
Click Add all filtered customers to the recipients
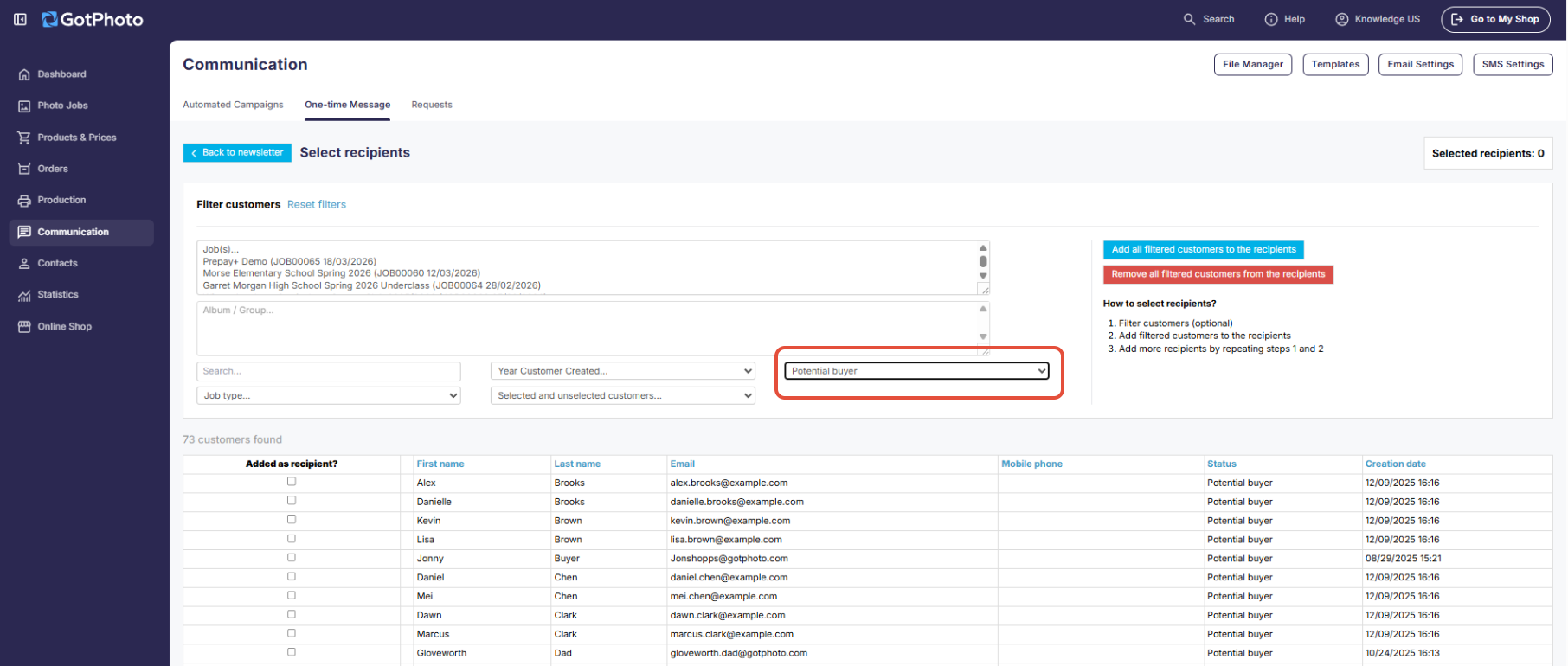pos(1203,249)
